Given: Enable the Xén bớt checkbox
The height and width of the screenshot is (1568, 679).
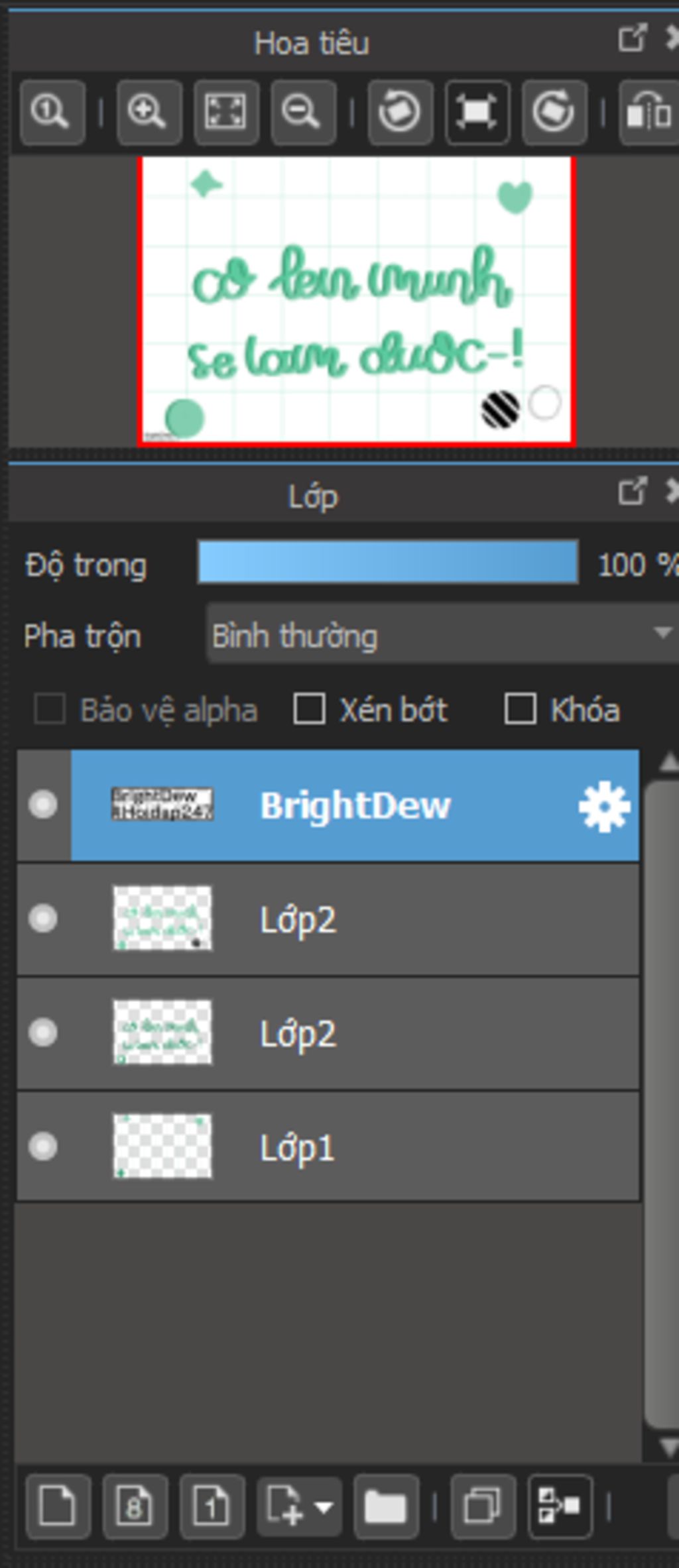Looking at the screenshot, I should 309,709.
